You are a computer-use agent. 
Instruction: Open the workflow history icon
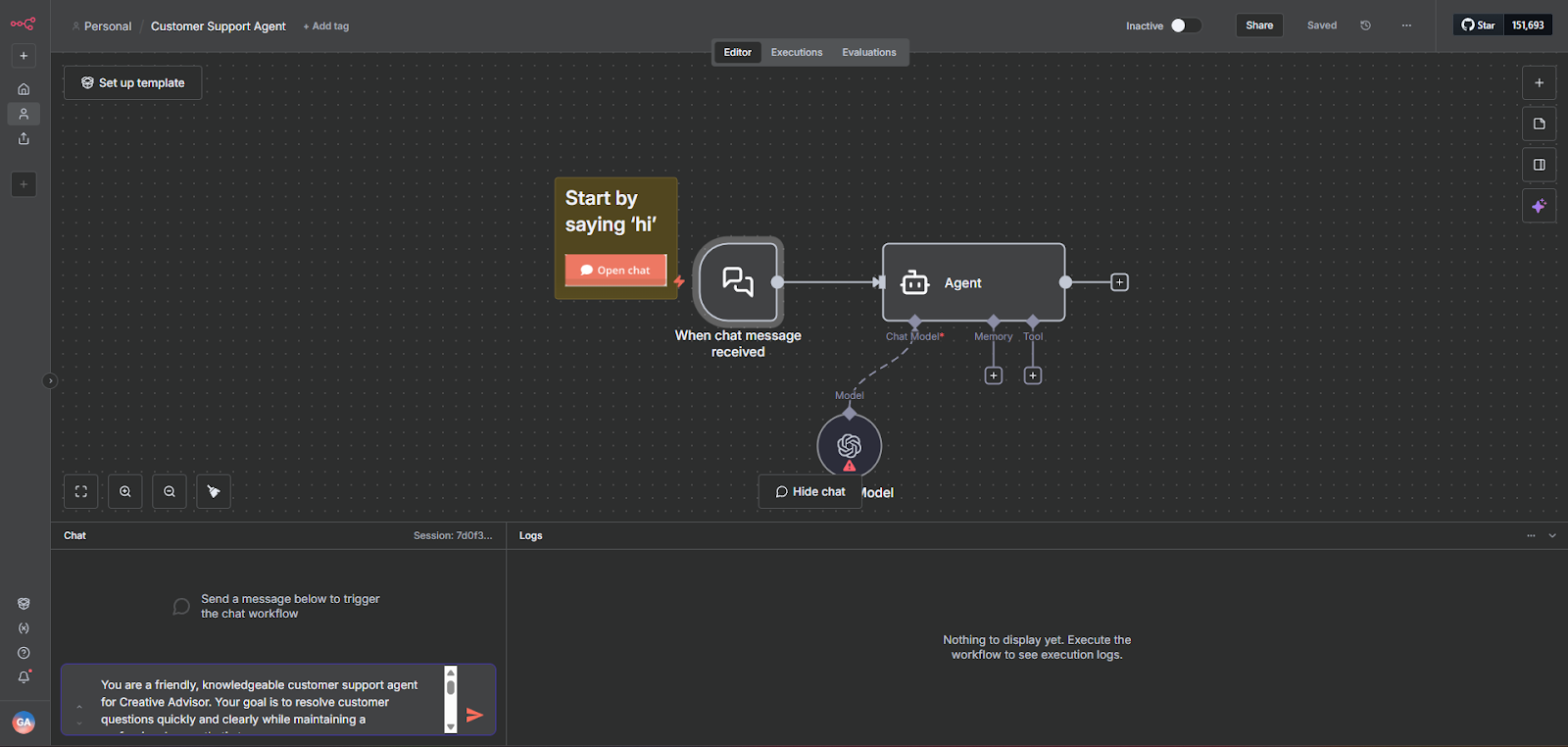pos(1365,25)
